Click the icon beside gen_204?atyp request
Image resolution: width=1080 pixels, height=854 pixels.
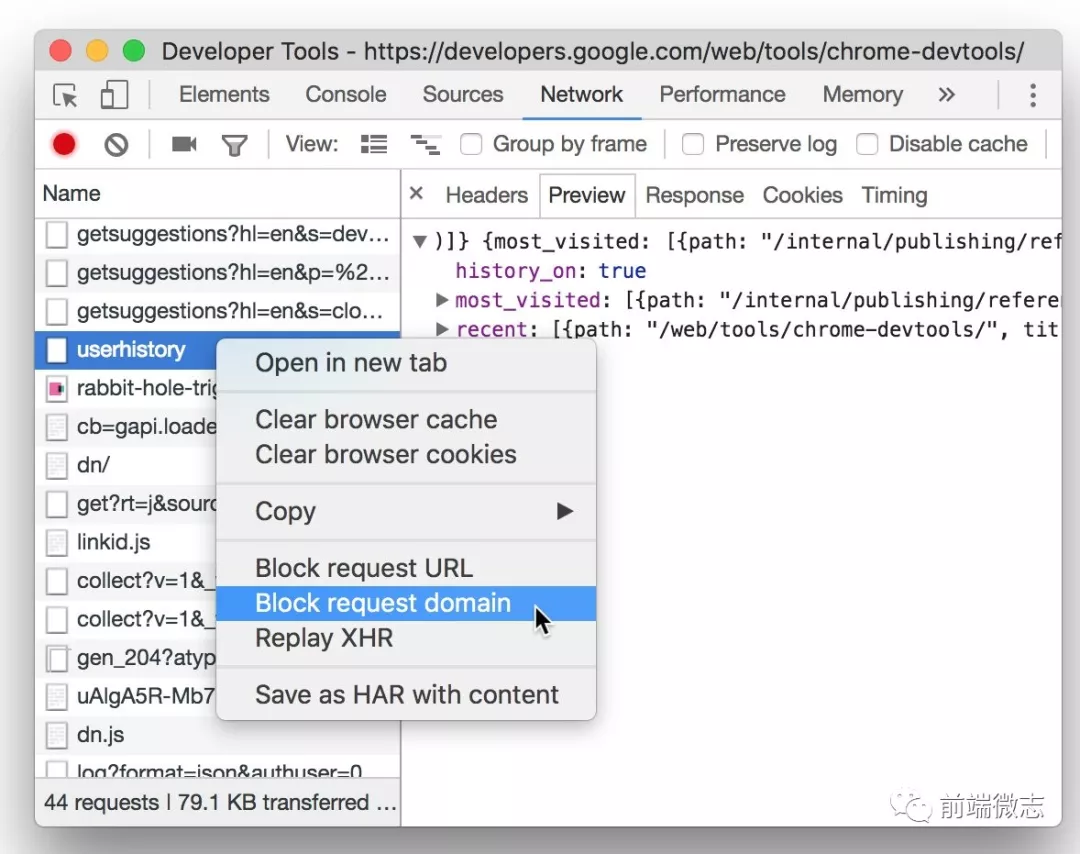click(56, 658)
